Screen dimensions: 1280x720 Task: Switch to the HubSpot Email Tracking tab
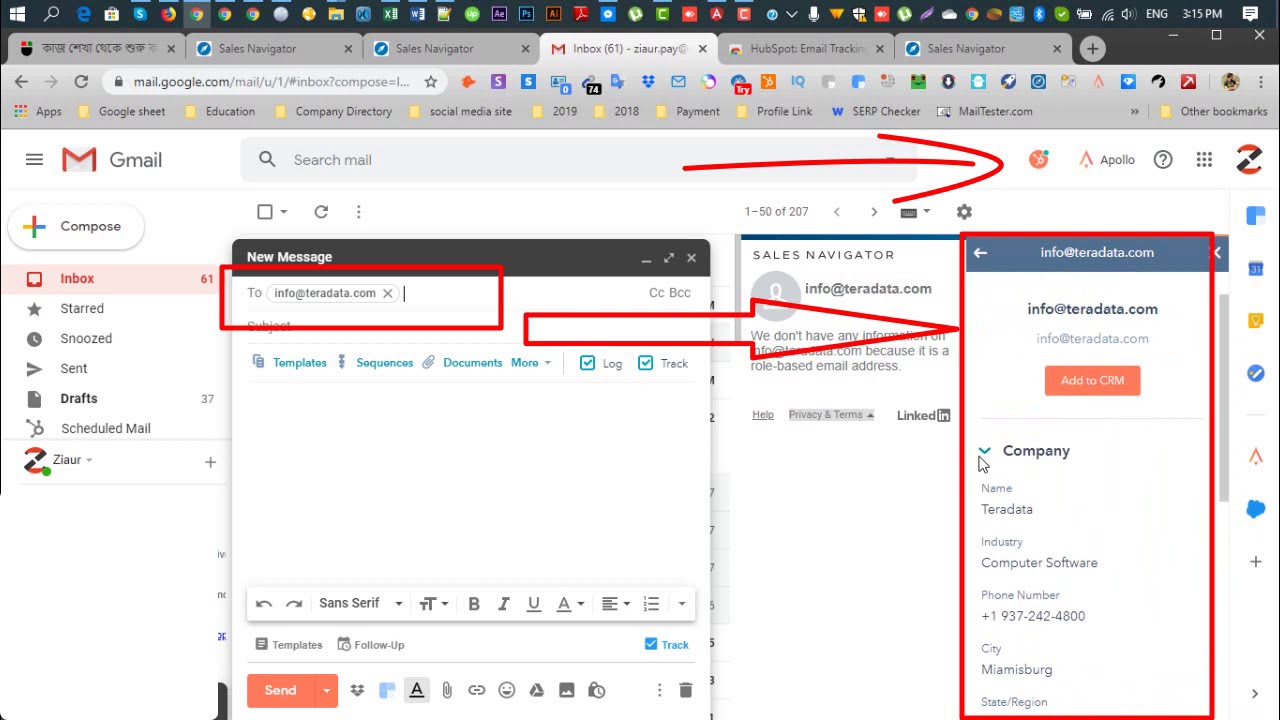coord(807,49)
